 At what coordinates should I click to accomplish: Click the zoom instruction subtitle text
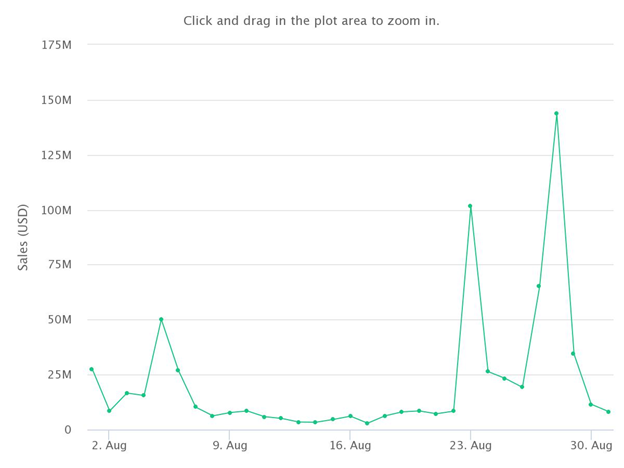click(311, 21)
